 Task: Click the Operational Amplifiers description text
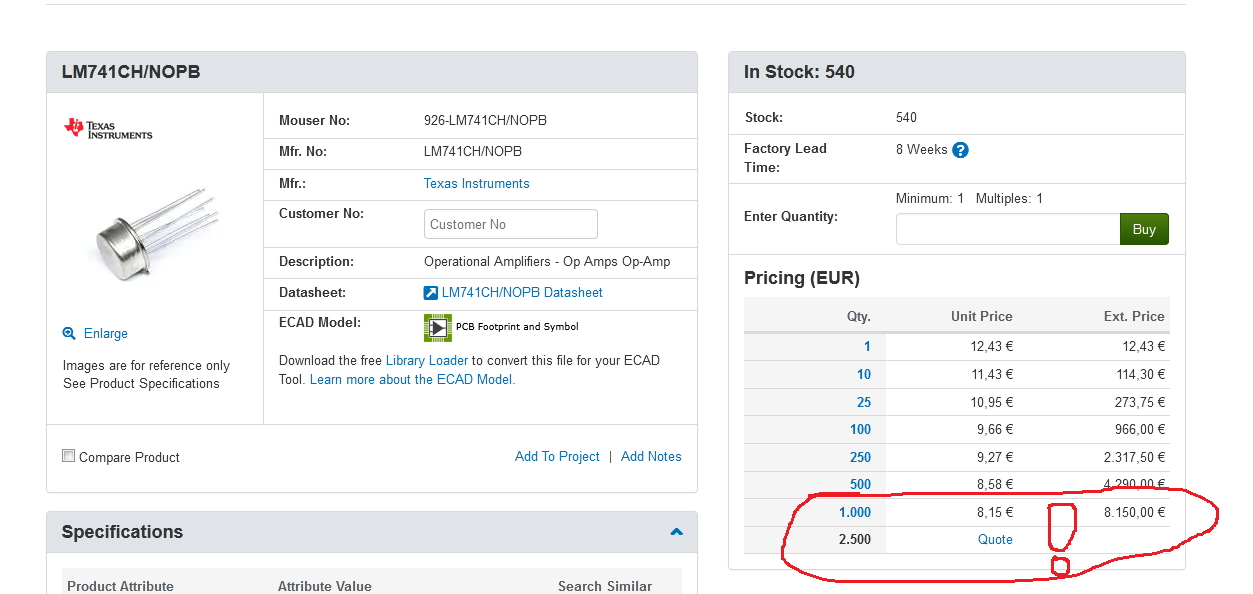coord(547,262)
